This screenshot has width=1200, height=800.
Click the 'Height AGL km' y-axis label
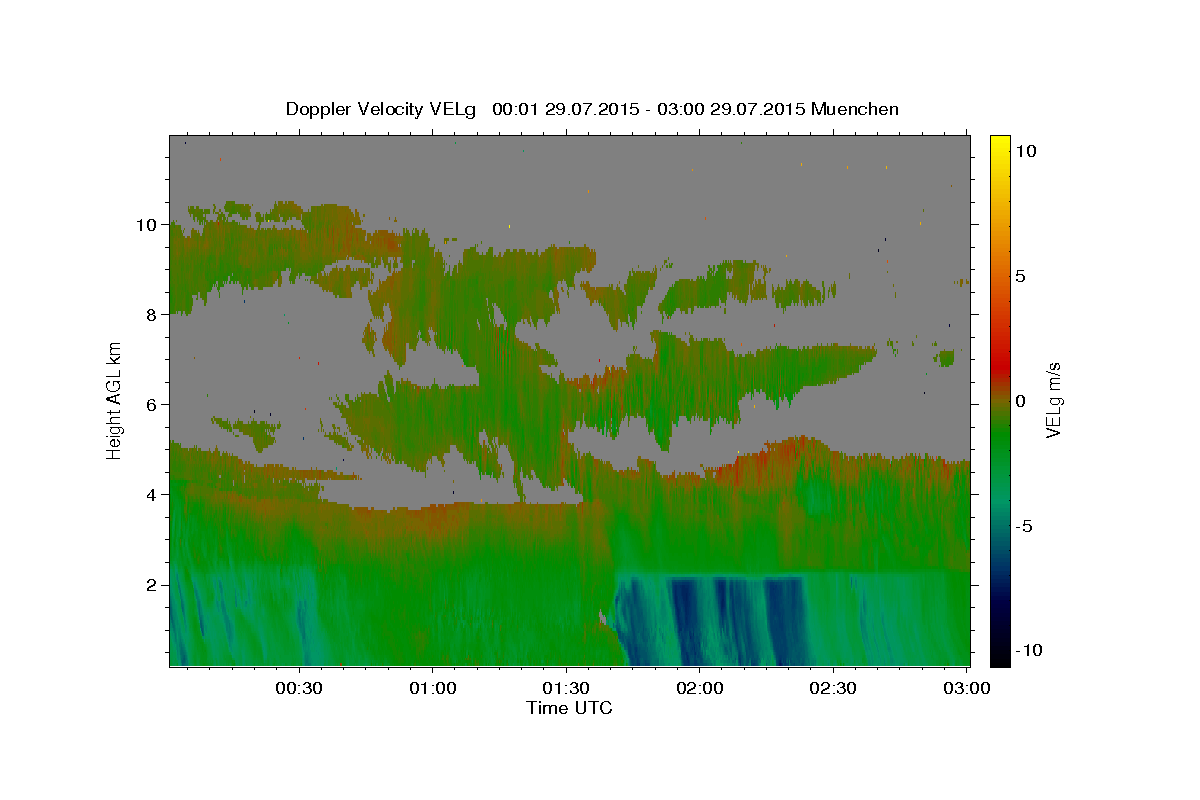(x=115, y=399)
